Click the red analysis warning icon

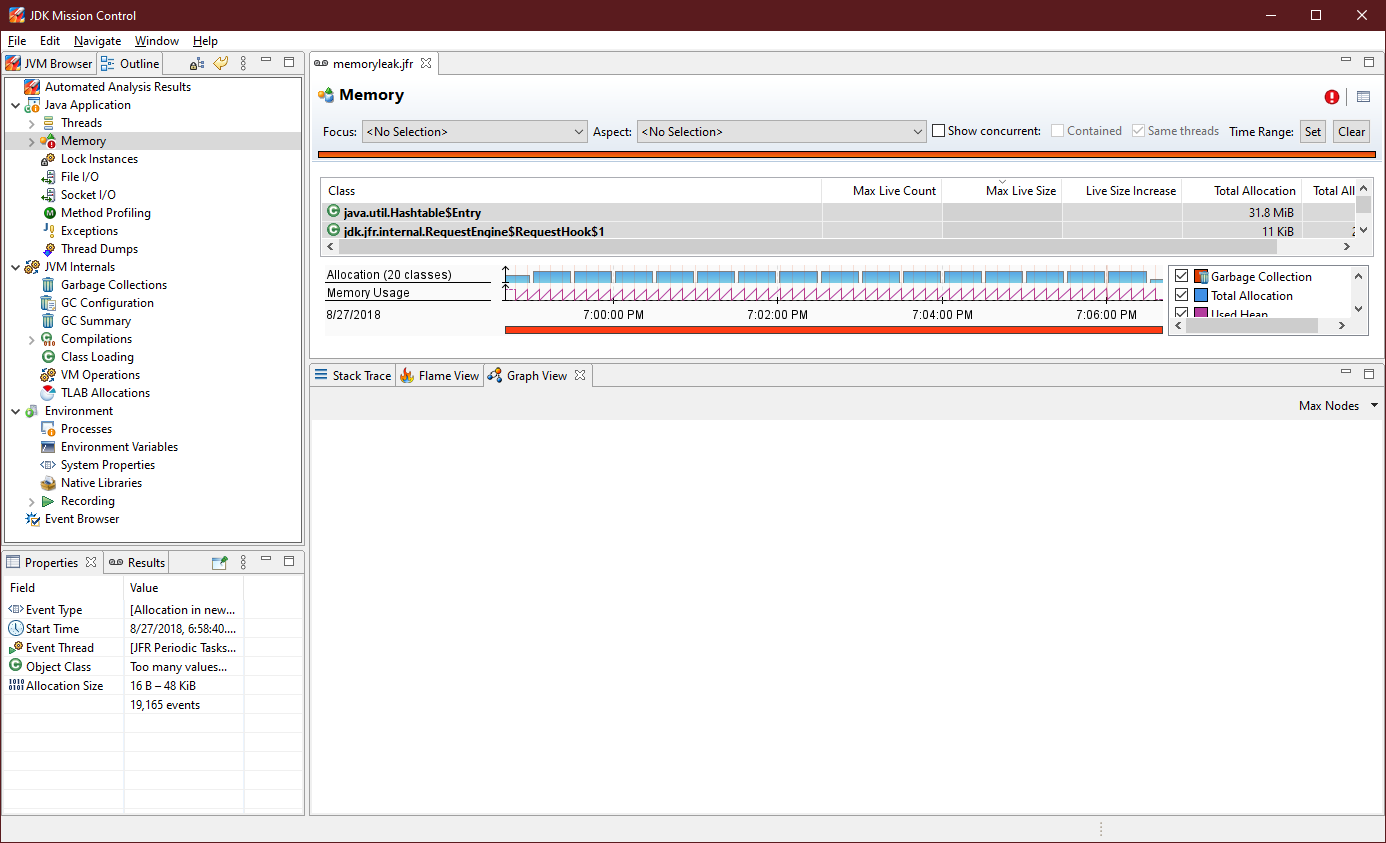pyautogui.click(x=1332, y=97)
